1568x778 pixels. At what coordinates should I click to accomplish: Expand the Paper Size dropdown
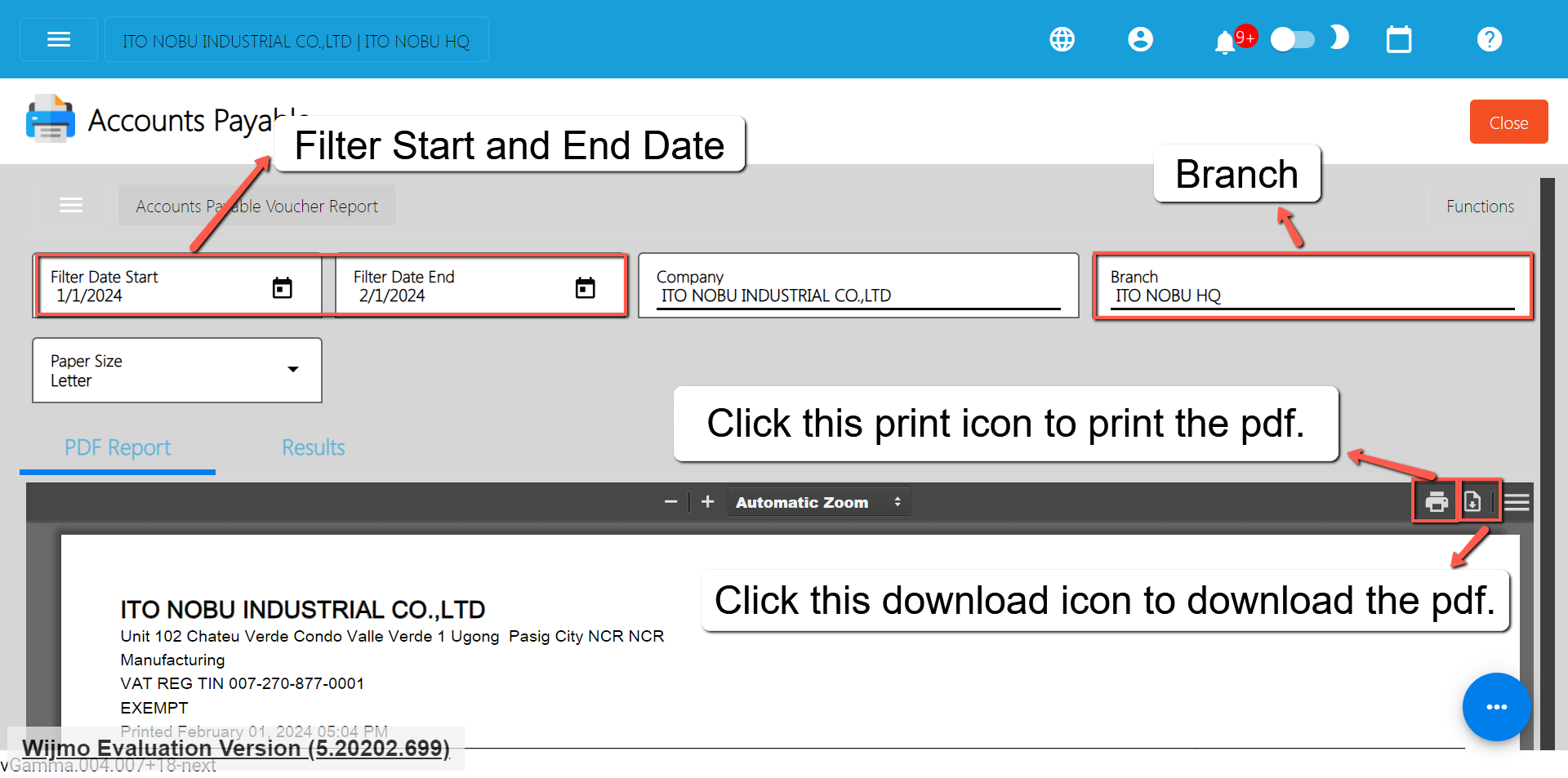coord(177,371)
